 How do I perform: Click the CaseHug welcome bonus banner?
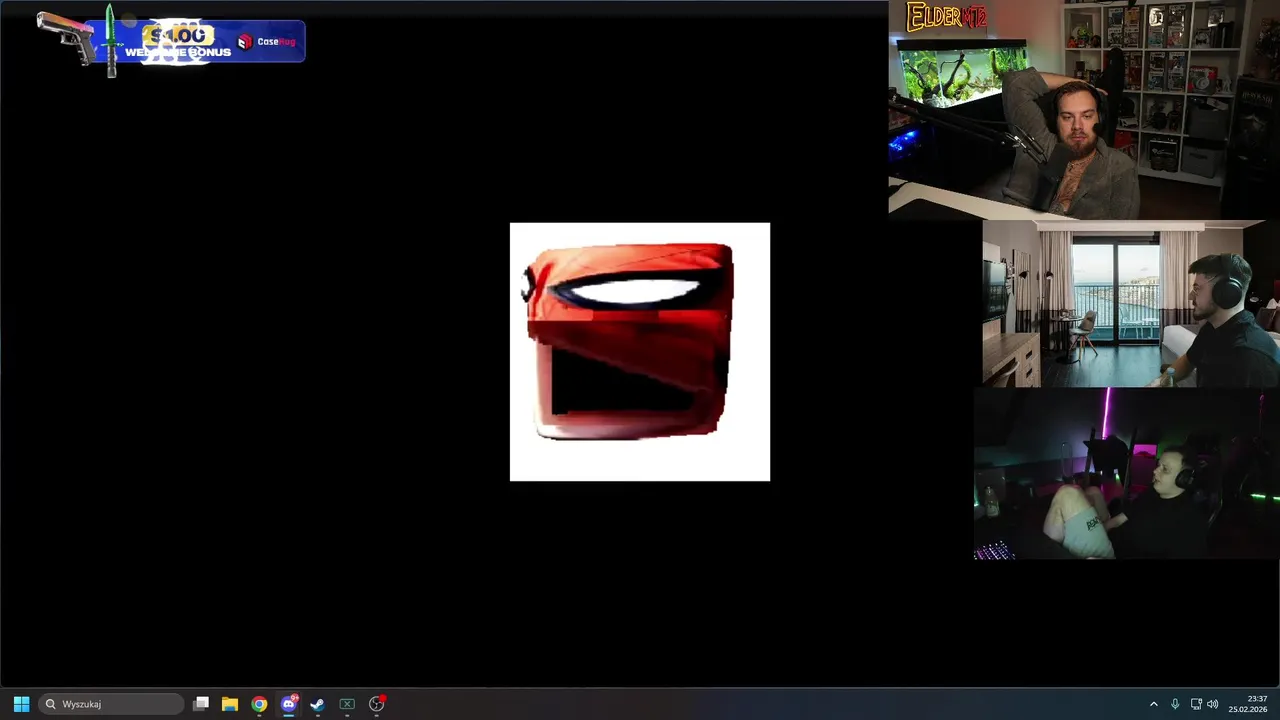click(x=170, y=41)
